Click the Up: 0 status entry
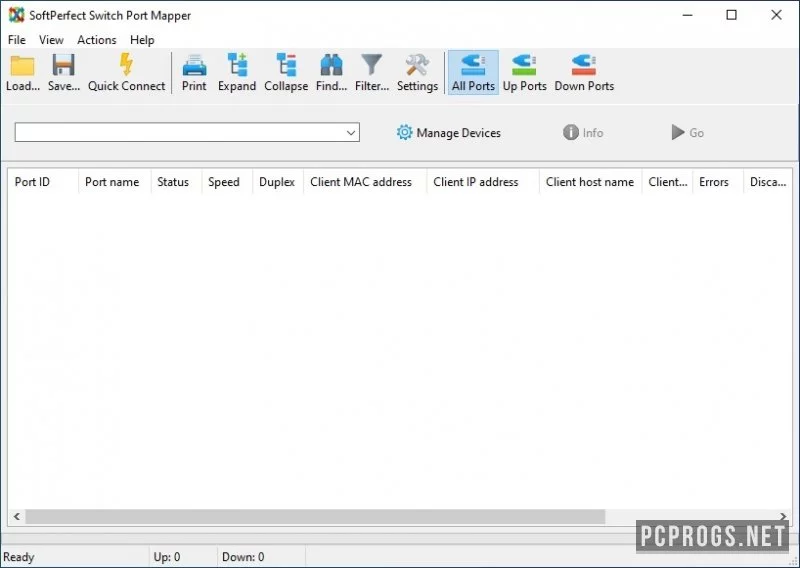800x568 pixels. tap(167, 557)
